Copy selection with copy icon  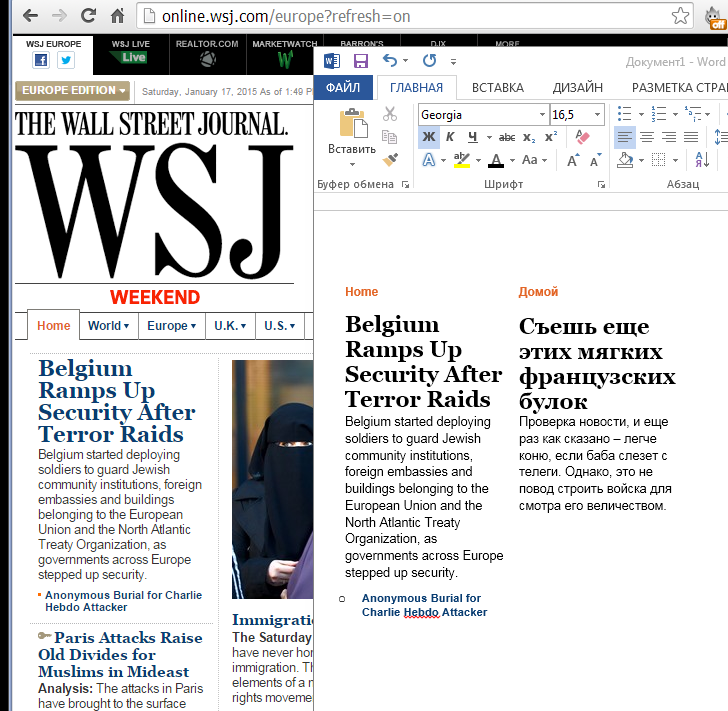390,137
